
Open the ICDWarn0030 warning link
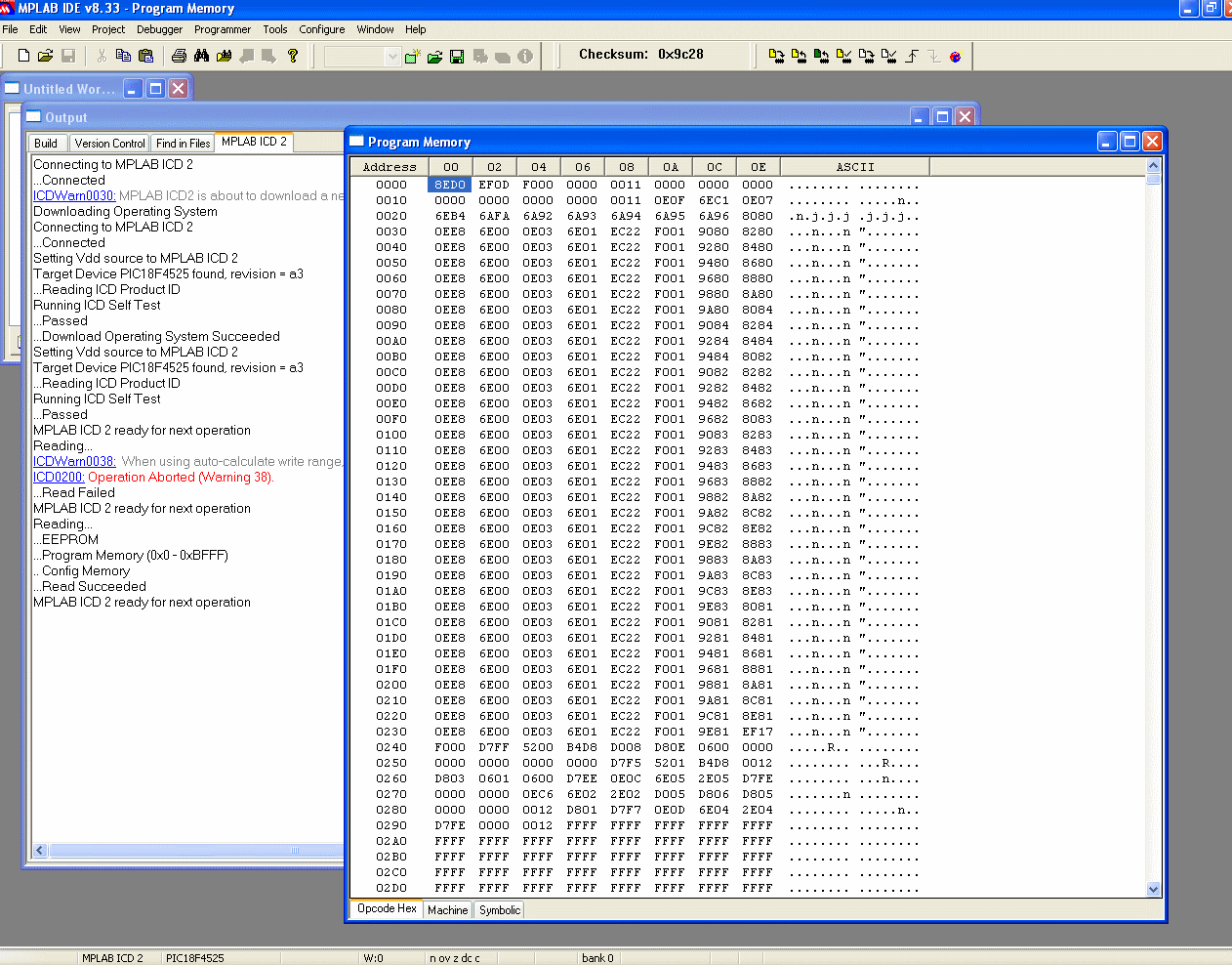point(74,195)
